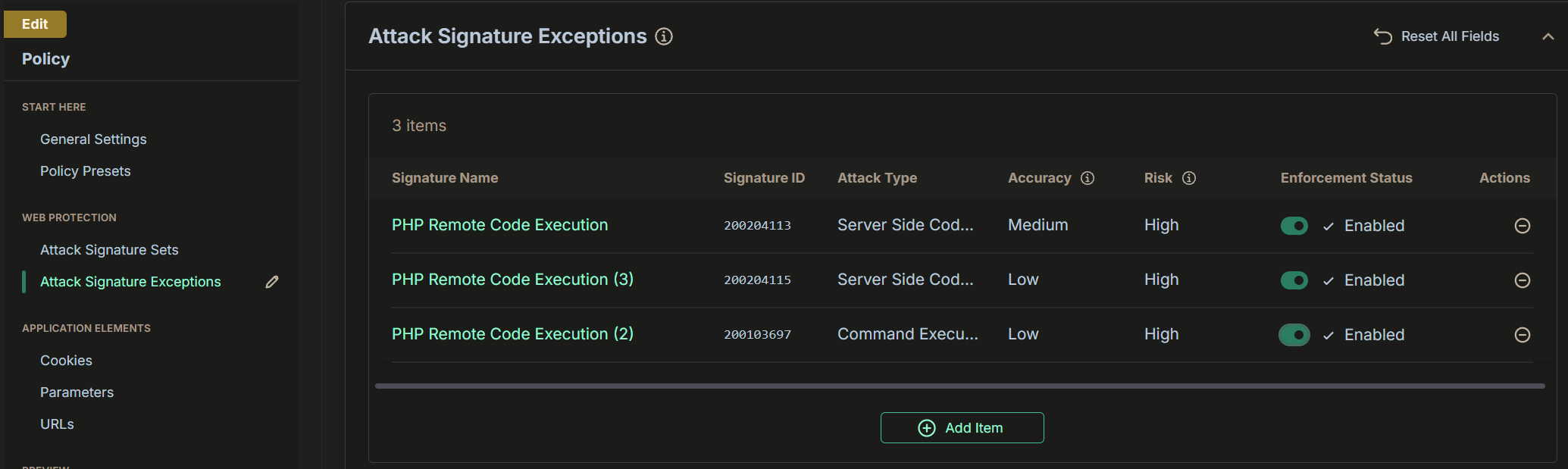Image resolution: width=1568 pixels, height=469 pixels.
Task: Remove the PHP Remote Code Execution row 200204113
Action: (1522, 226)
